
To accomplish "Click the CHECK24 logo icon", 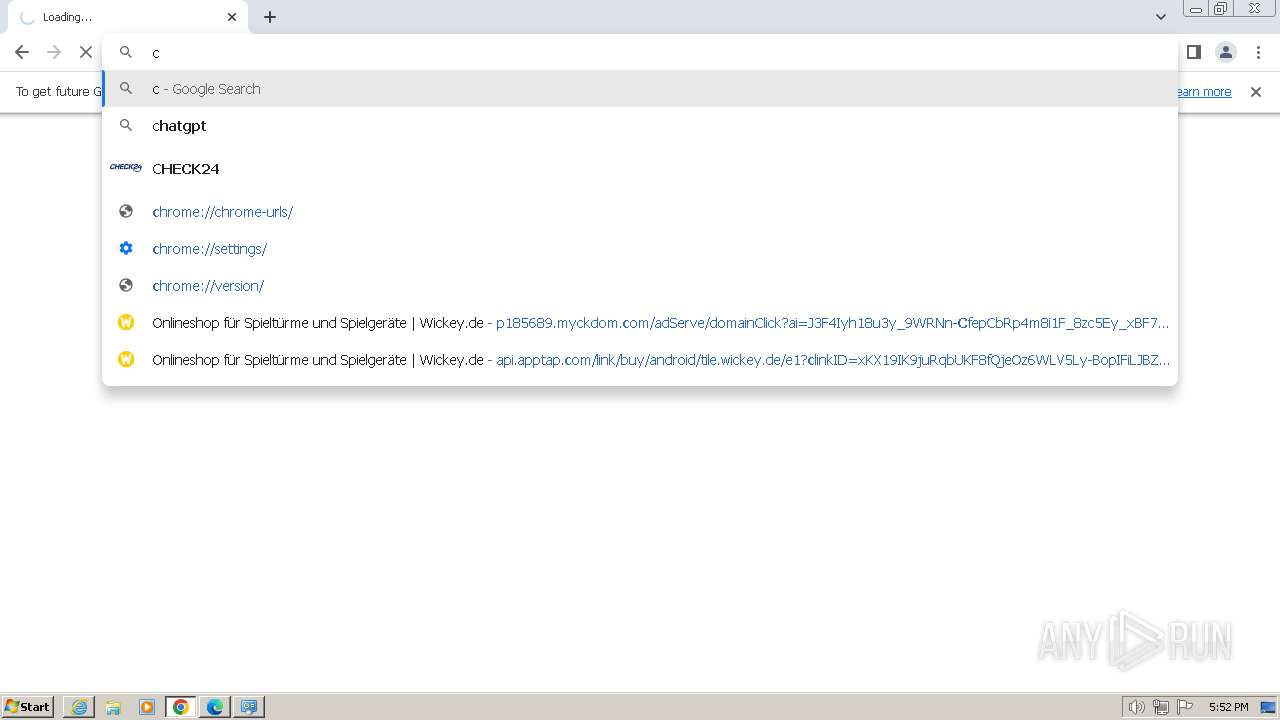I will click(126, 168).
